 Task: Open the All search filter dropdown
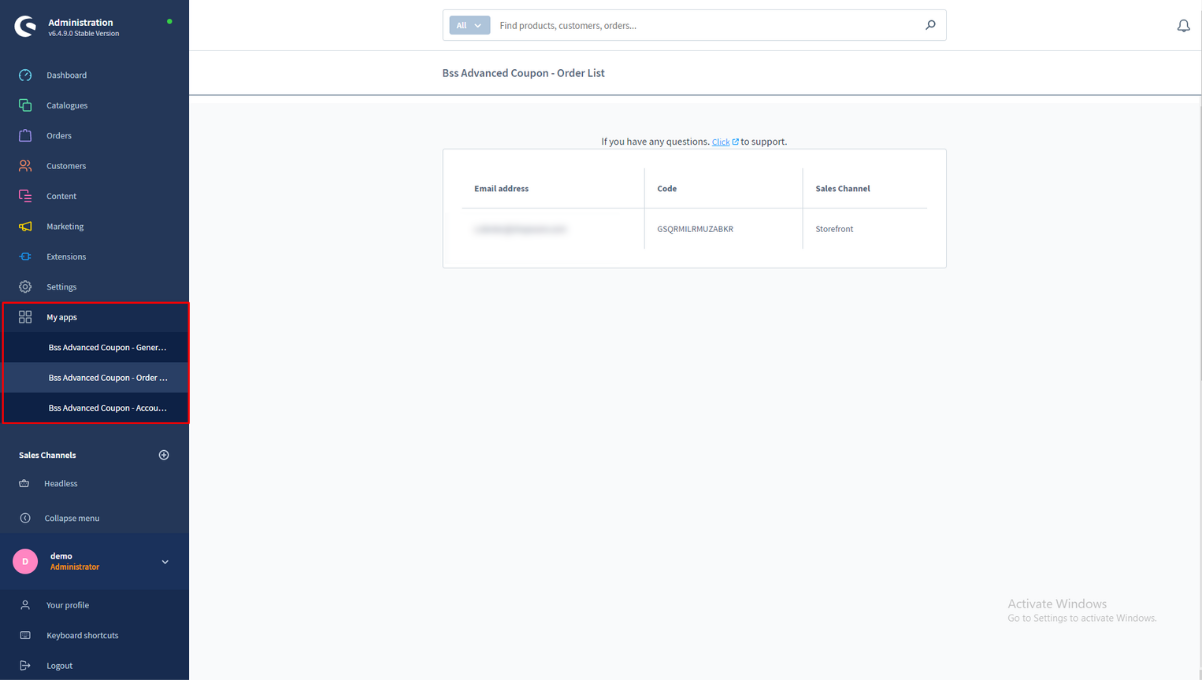click(469, 25)
